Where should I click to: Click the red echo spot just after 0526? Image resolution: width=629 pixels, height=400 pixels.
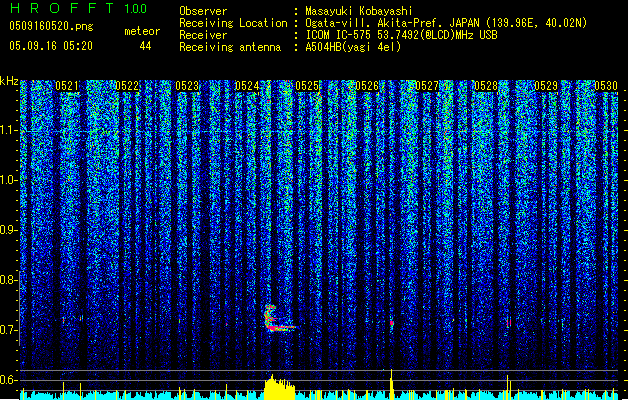click(x=392, y=323)
